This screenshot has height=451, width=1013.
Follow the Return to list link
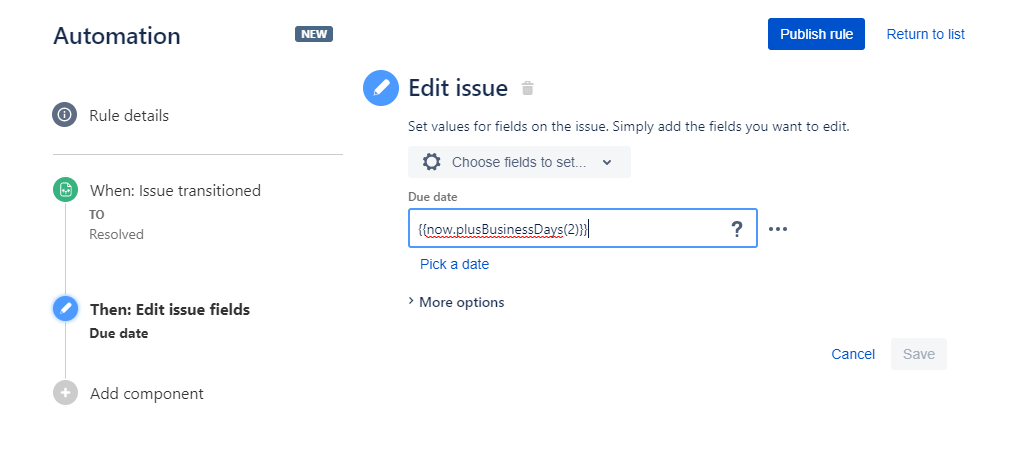click(926, 34)
